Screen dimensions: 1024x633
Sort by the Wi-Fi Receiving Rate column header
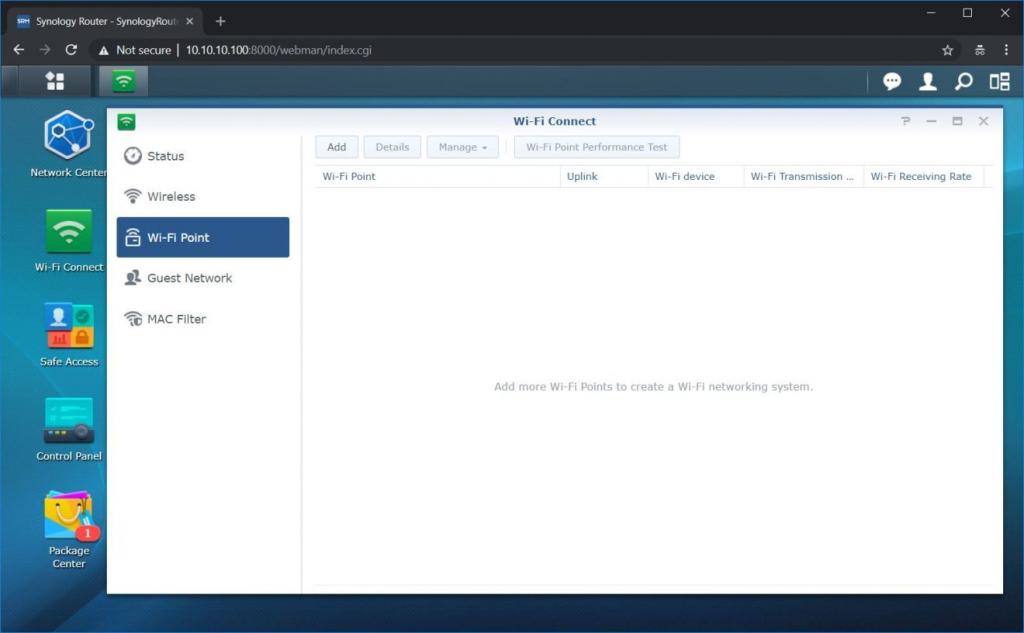(923, 176)
